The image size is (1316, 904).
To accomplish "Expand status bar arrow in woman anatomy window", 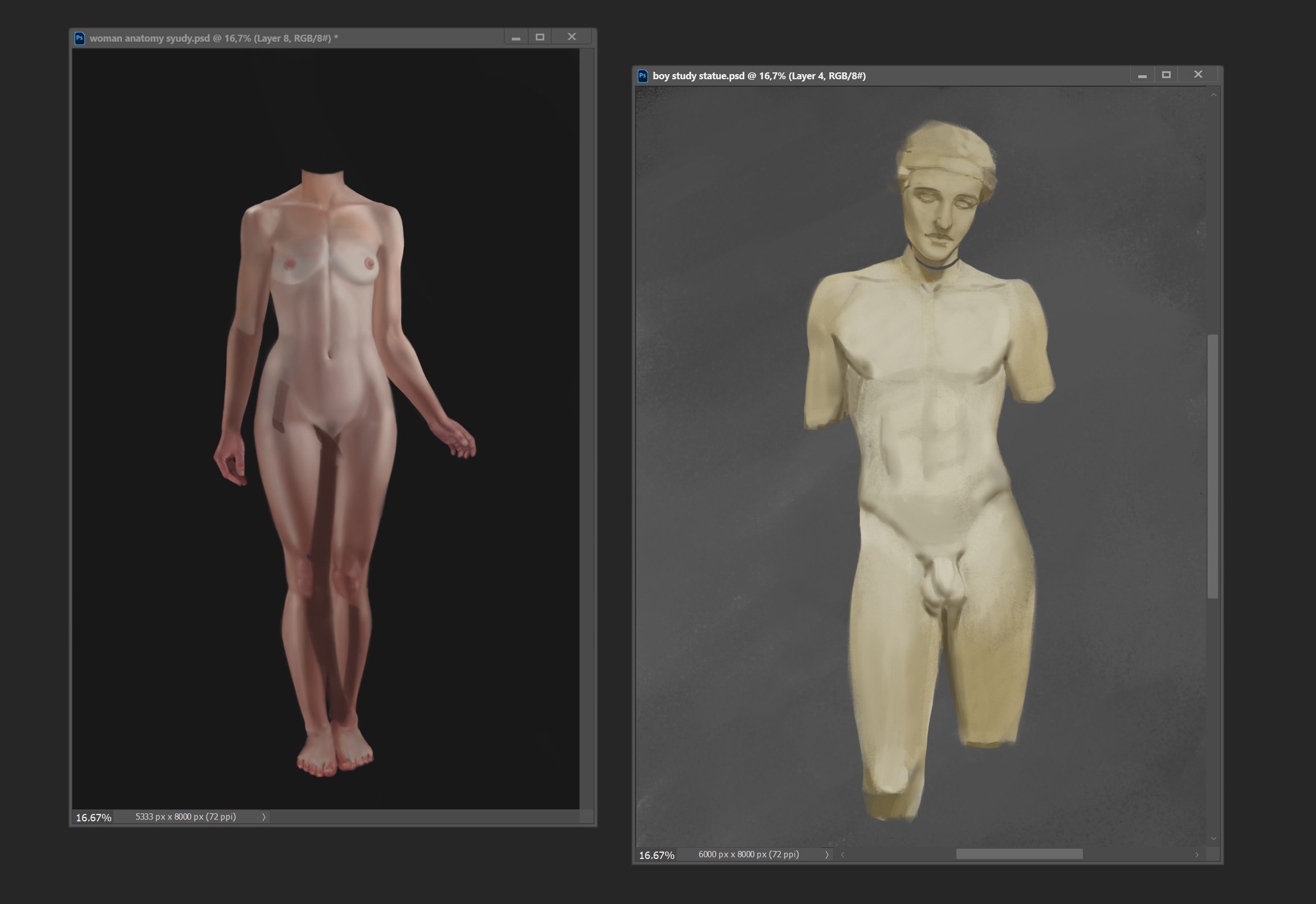I will click(x=264, y=817).
